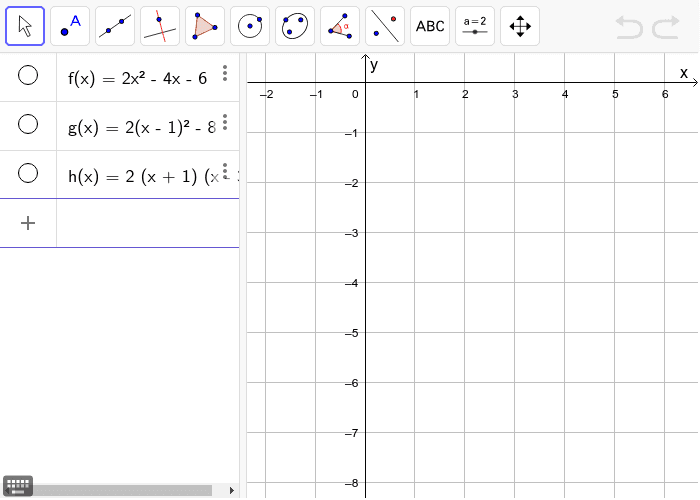Pick the Perpendicular Line tool

tap(160, 26)
